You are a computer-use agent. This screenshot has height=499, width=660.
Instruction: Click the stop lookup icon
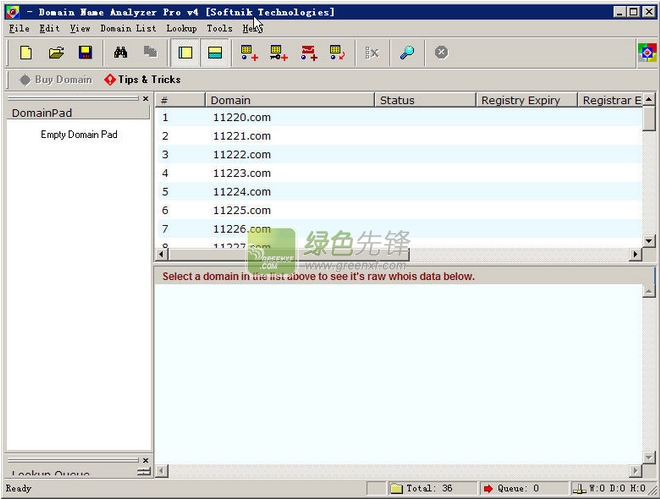point(441,53)
